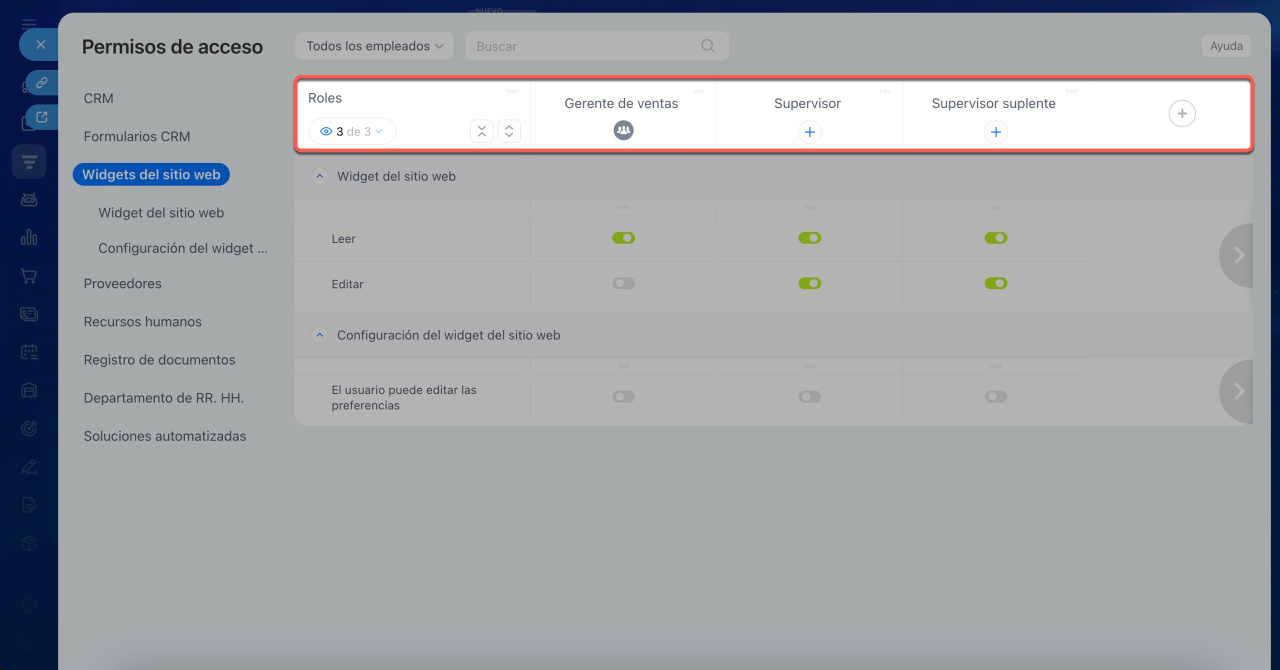Open the 3 de 3 roles visibility dropdown

[352, 131]
